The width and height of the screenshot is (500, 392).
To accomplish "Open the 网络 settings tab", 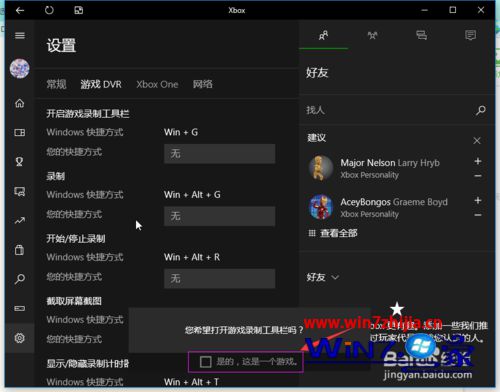I will [203, 84].
